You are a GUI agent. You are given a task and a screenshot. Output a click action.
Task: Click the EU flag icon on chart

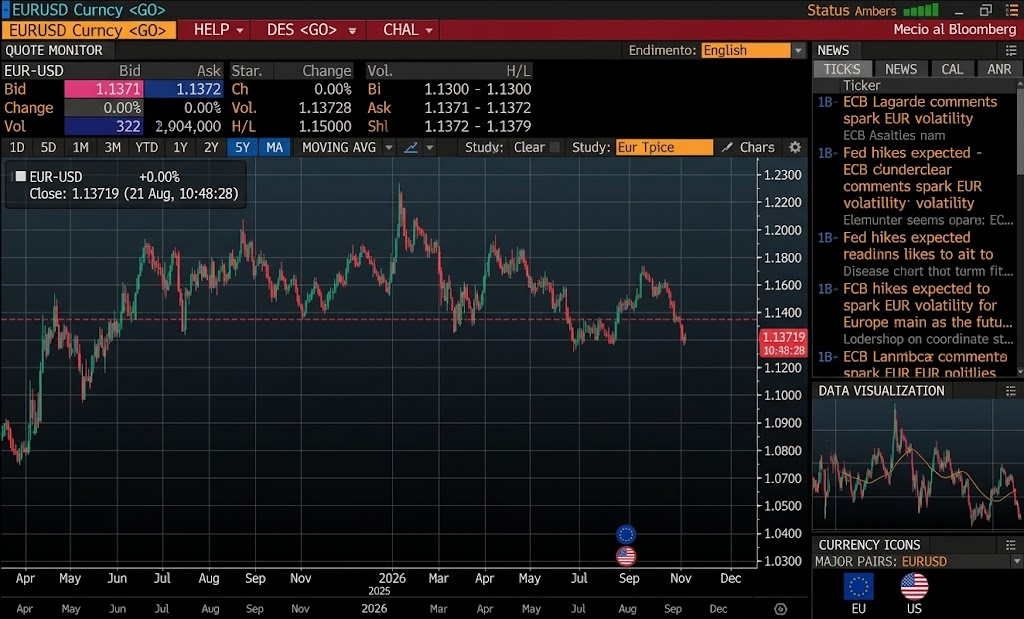(626, 534)
